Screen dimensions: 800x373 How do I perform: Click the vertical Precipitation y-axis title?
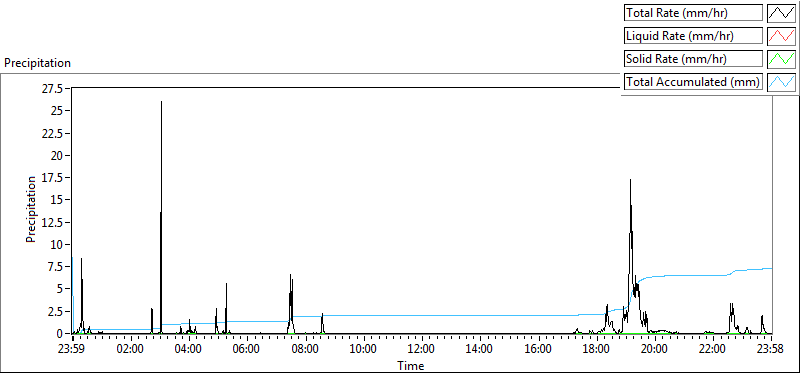click(x=31, y=209)
